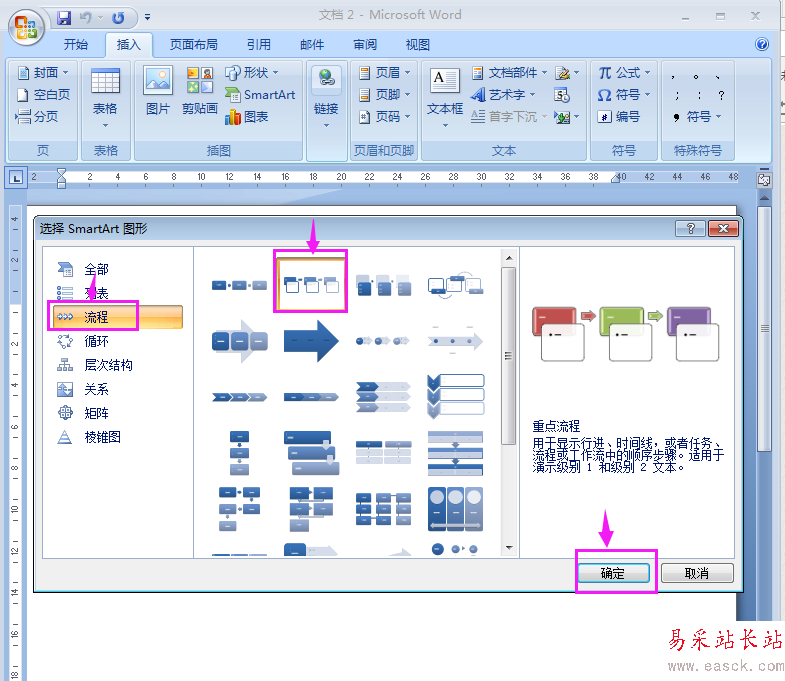Image resolution: width=785 pixels, height=681 pixels.
Task: Insert a 图表 chart
Action: point(246,117)
